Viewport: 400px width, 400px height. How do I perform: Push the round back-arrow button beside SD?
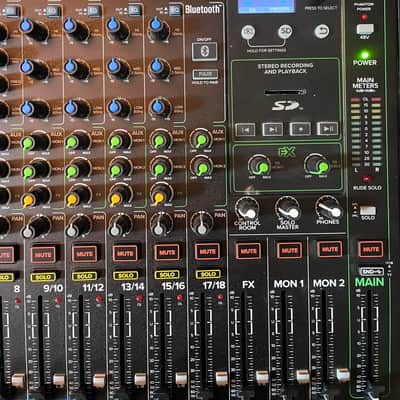(321, 31)
